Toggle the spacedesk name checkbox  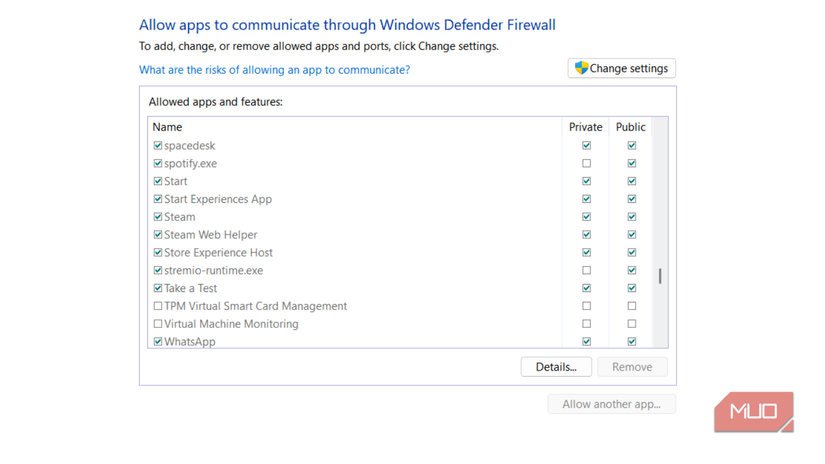(158, 146)
